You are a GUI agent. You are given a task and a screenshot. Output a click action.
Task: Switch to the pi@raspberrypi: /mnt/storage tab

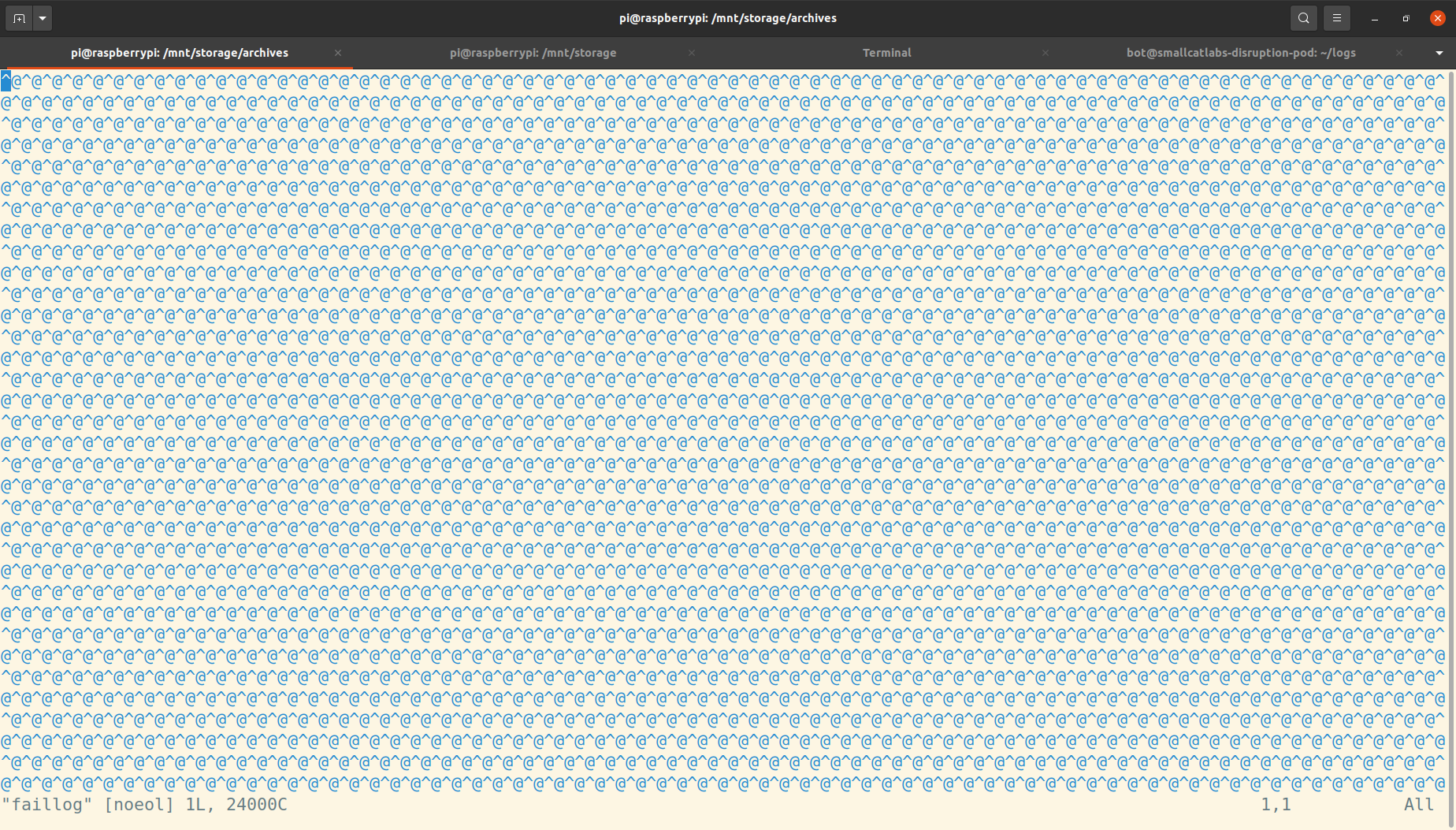[533, 53]
